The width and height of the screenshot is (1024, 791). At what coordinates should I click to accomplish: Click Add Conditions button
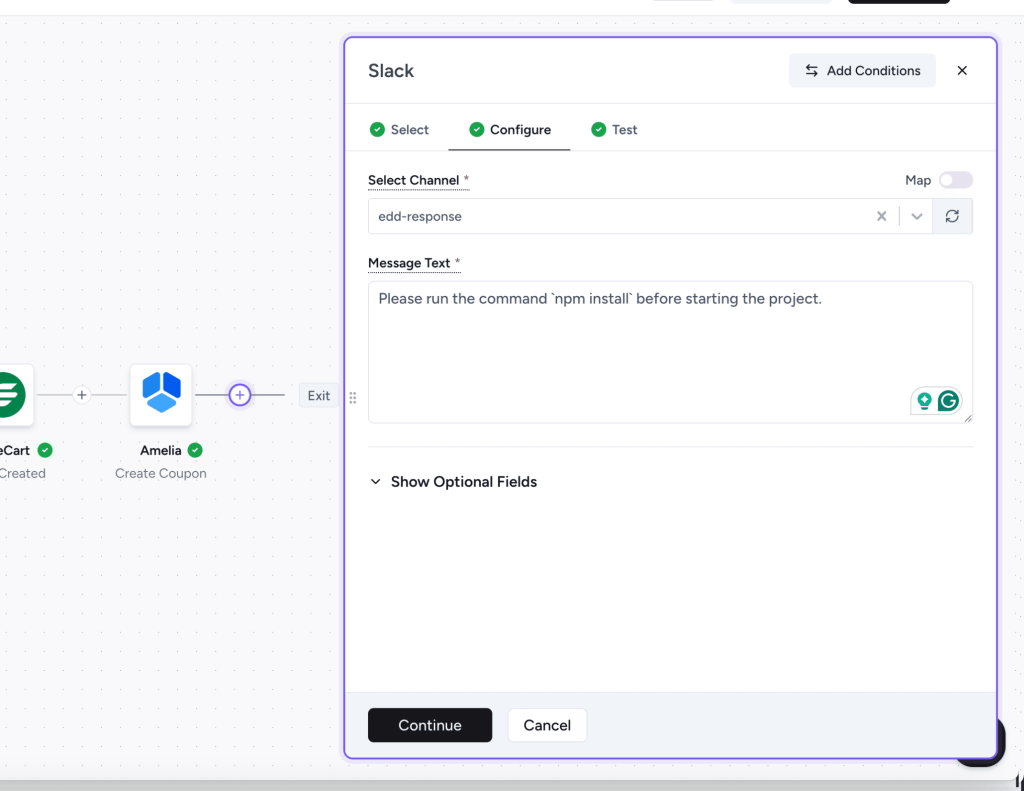(x=862, y=71)
